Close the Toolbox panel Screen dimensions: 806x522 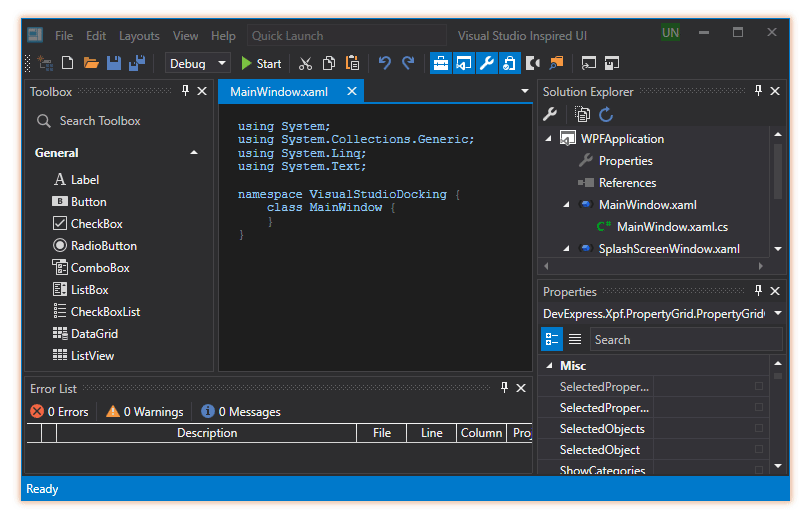(x=202, y=91)
